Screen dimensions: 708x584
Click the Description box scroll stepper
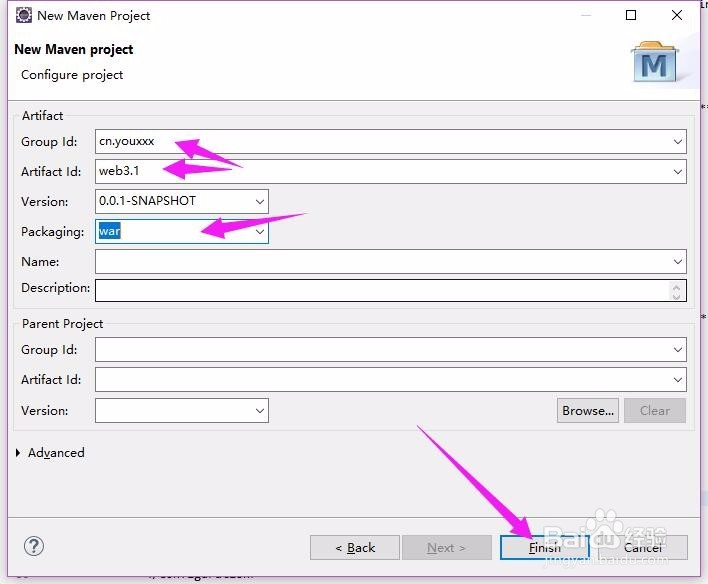tap(676, 291)
